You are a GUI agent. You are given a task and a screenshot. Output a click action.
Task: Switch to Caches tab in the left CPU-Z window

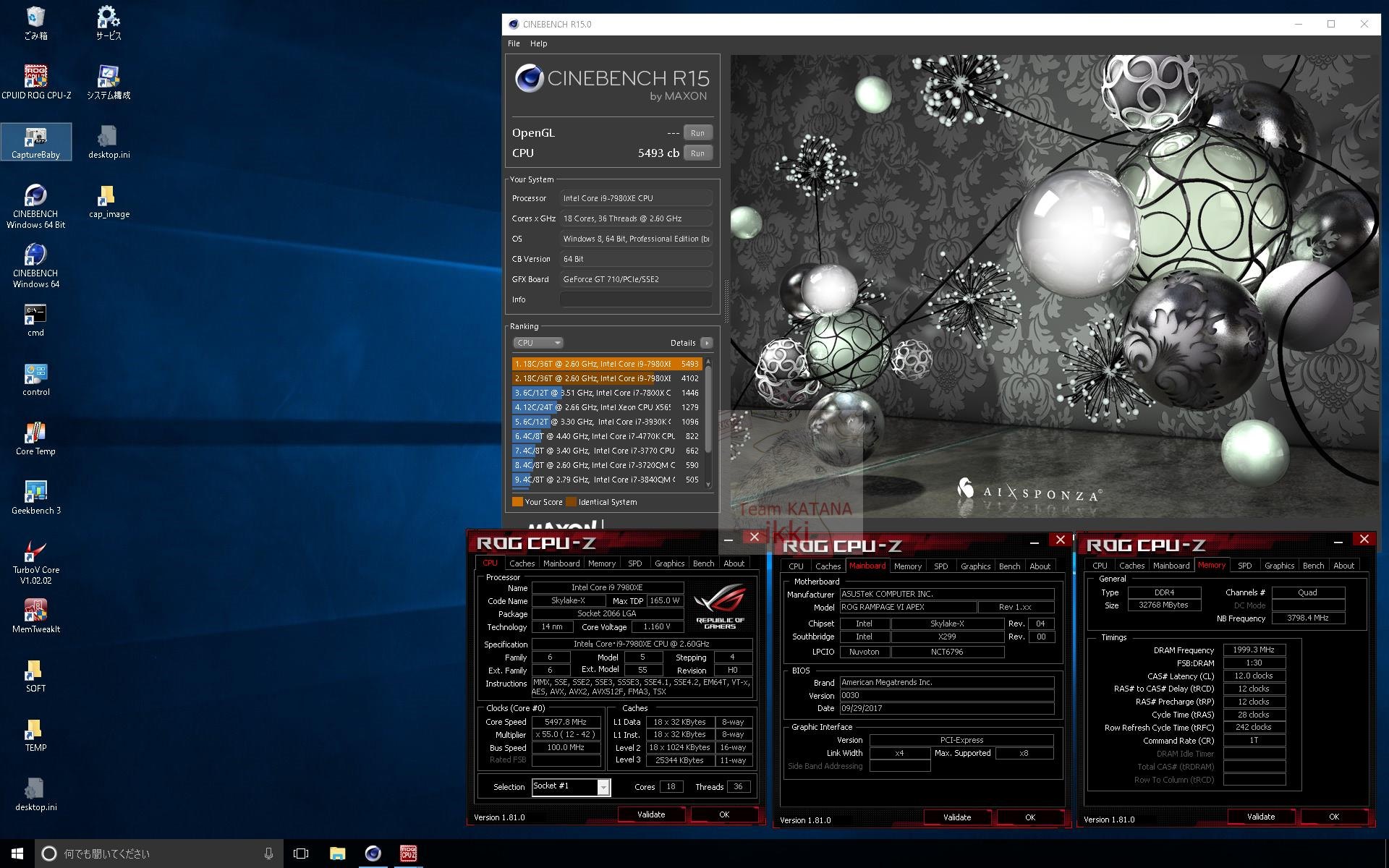[522, 563]
